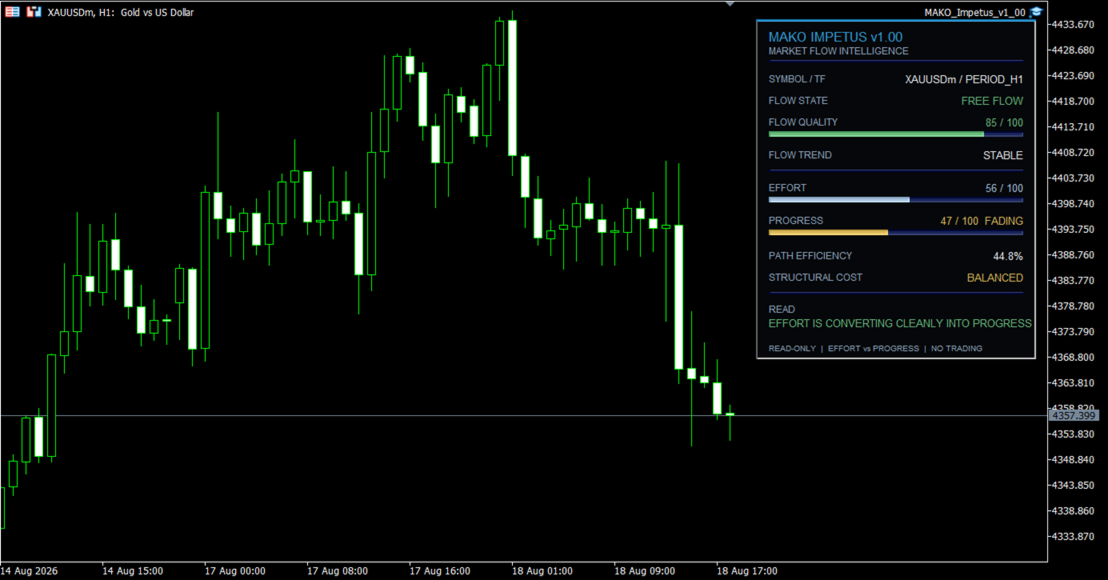
Task: Click the EFFORT IS CONVERTING CLEANLY INTO PROGRESS text
Action: (x=900, y=324)
